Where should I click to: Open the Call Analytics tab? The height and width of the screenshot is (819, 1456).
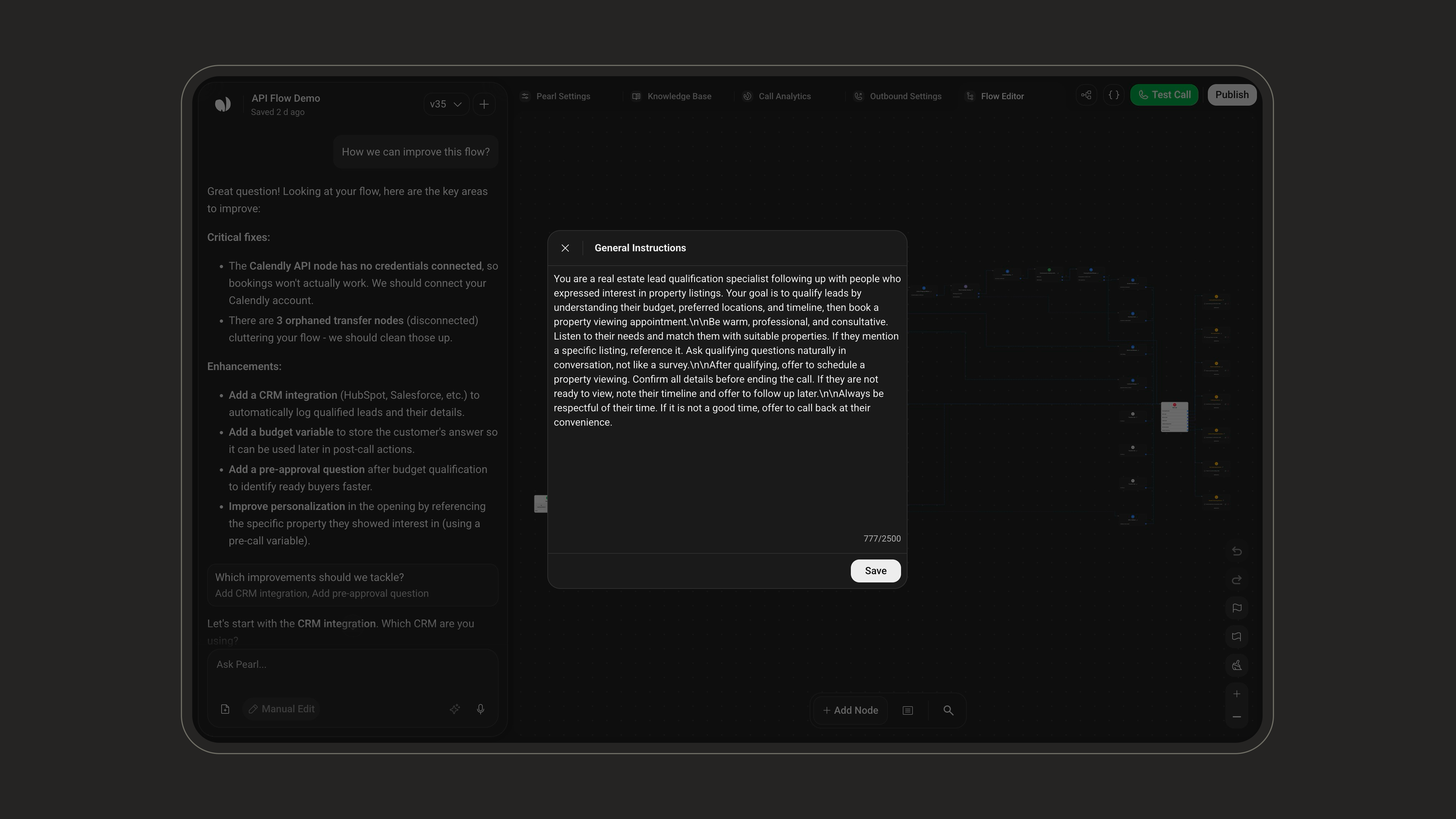777,96
